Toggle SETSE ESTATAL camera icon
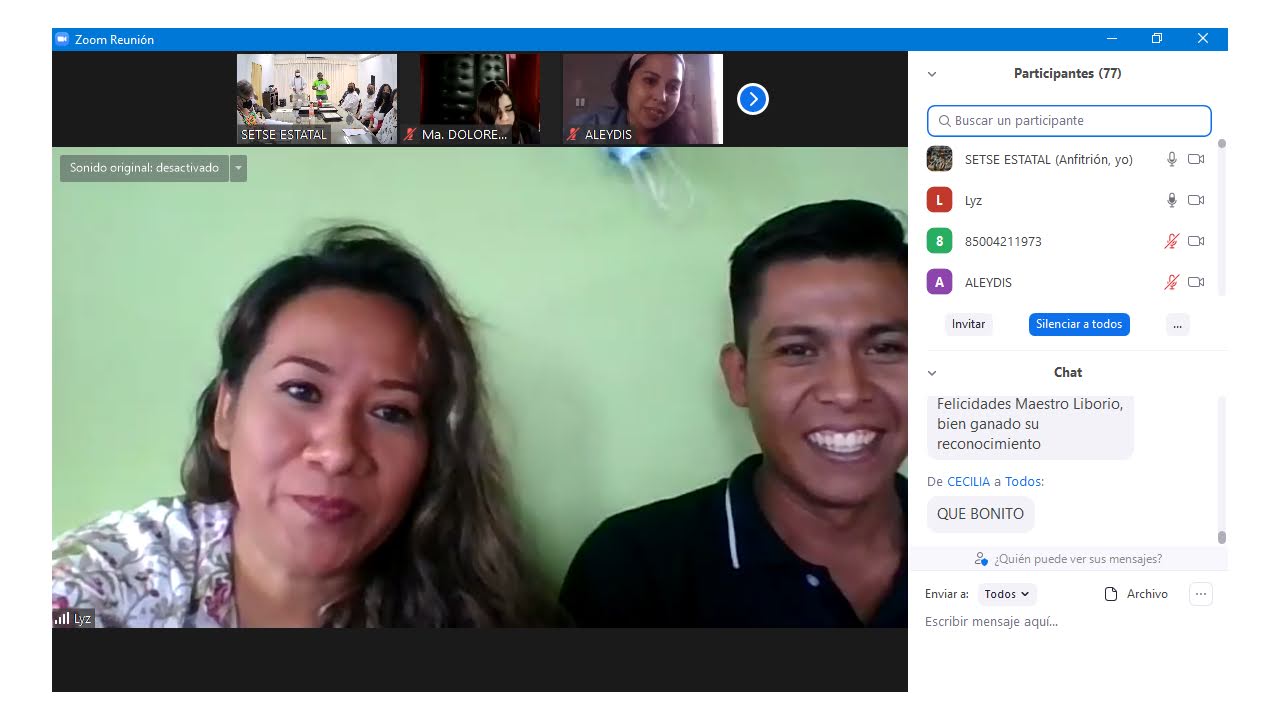Image resolution: width=1280 pixels, height=720 pixels. click(x=1196, y=159)
